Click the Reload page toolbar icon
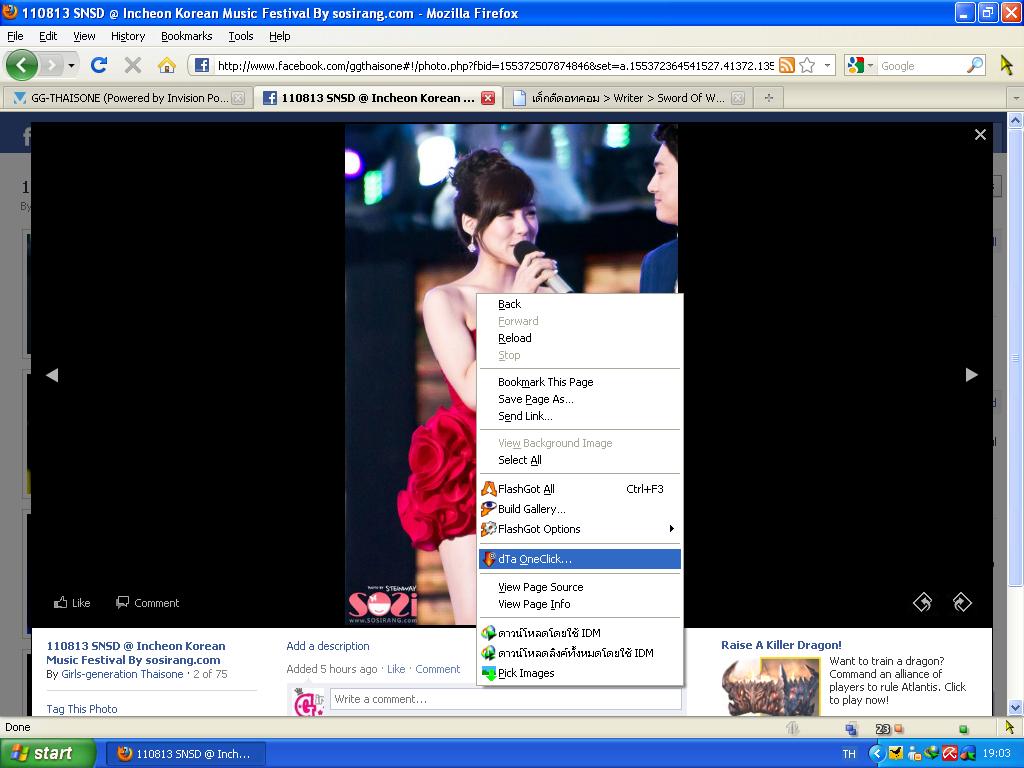The width and height of the screenshot is (1024, 768). point(98,65)
